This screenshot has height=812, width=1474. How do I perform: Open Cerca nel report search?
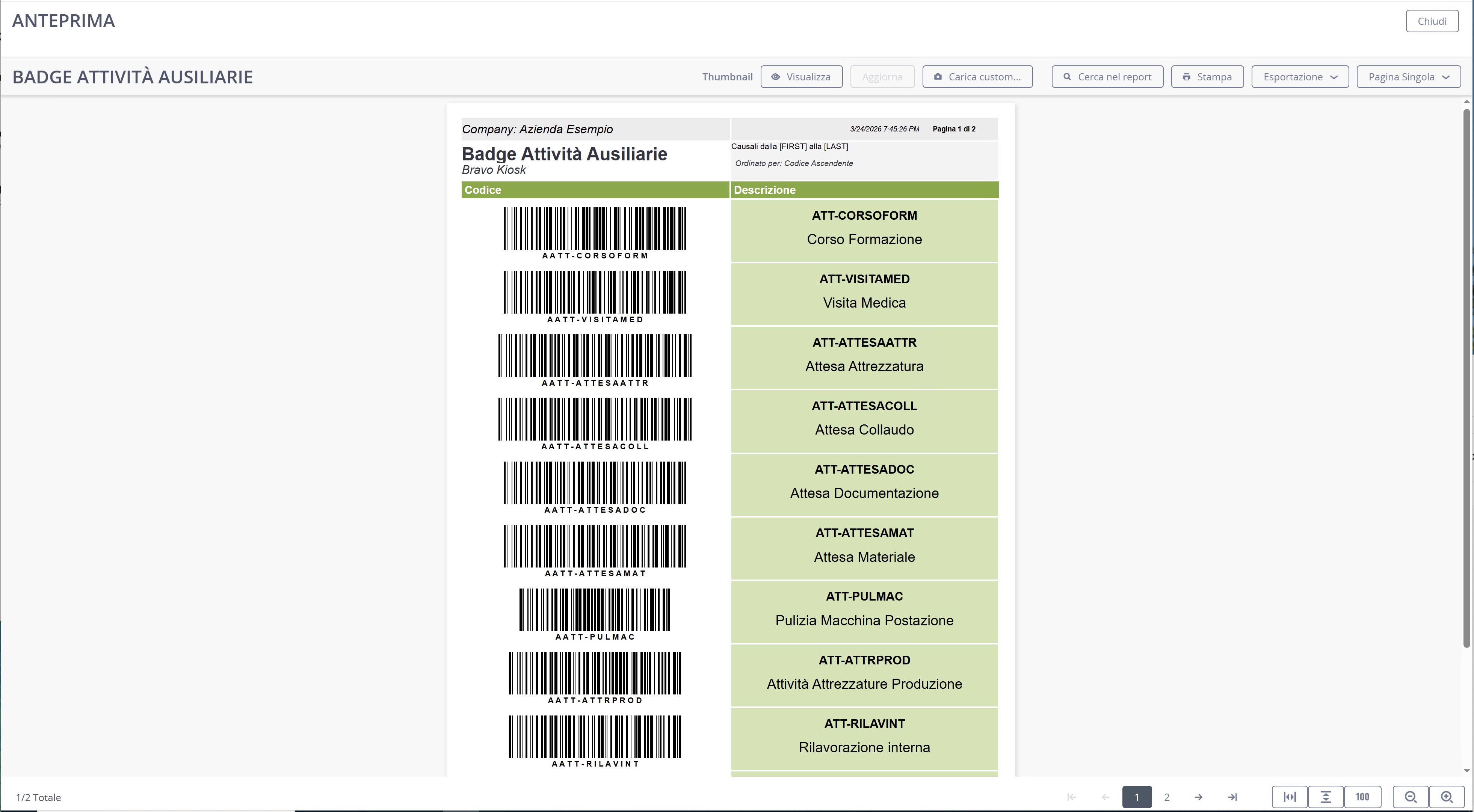[x=1107, y=77]
